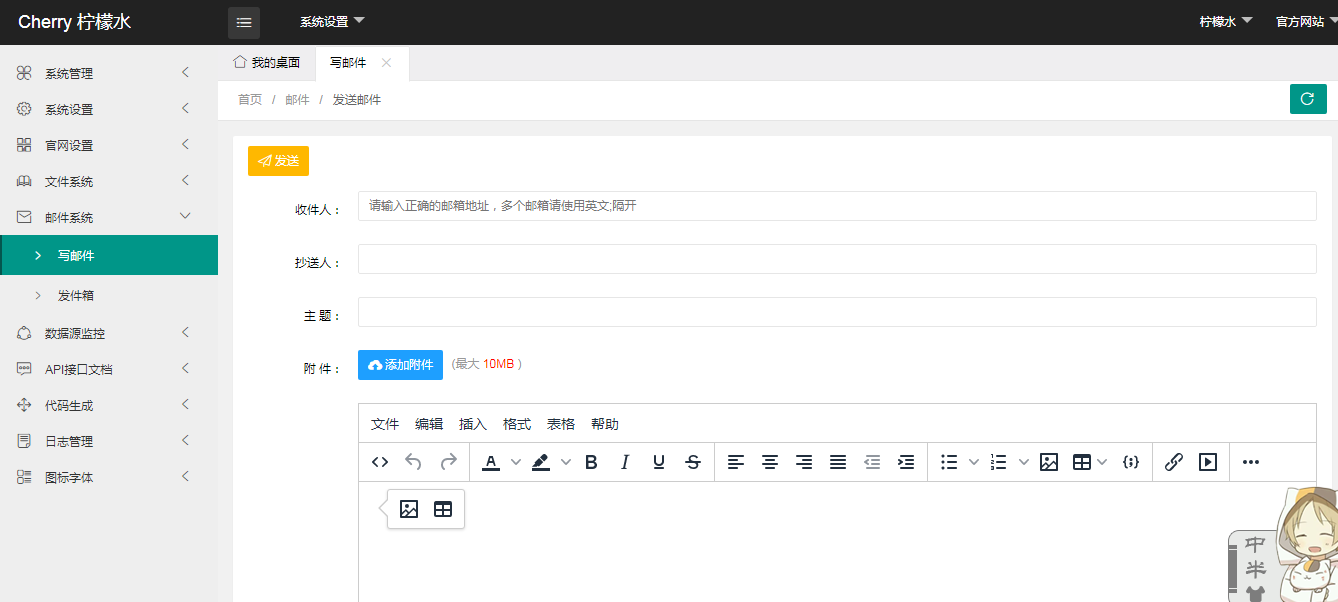Screen dimensions: 1338x602
Task: Expand 代码生成 in the sidebar
Action: pyautogui.click(x=109, y=405)
